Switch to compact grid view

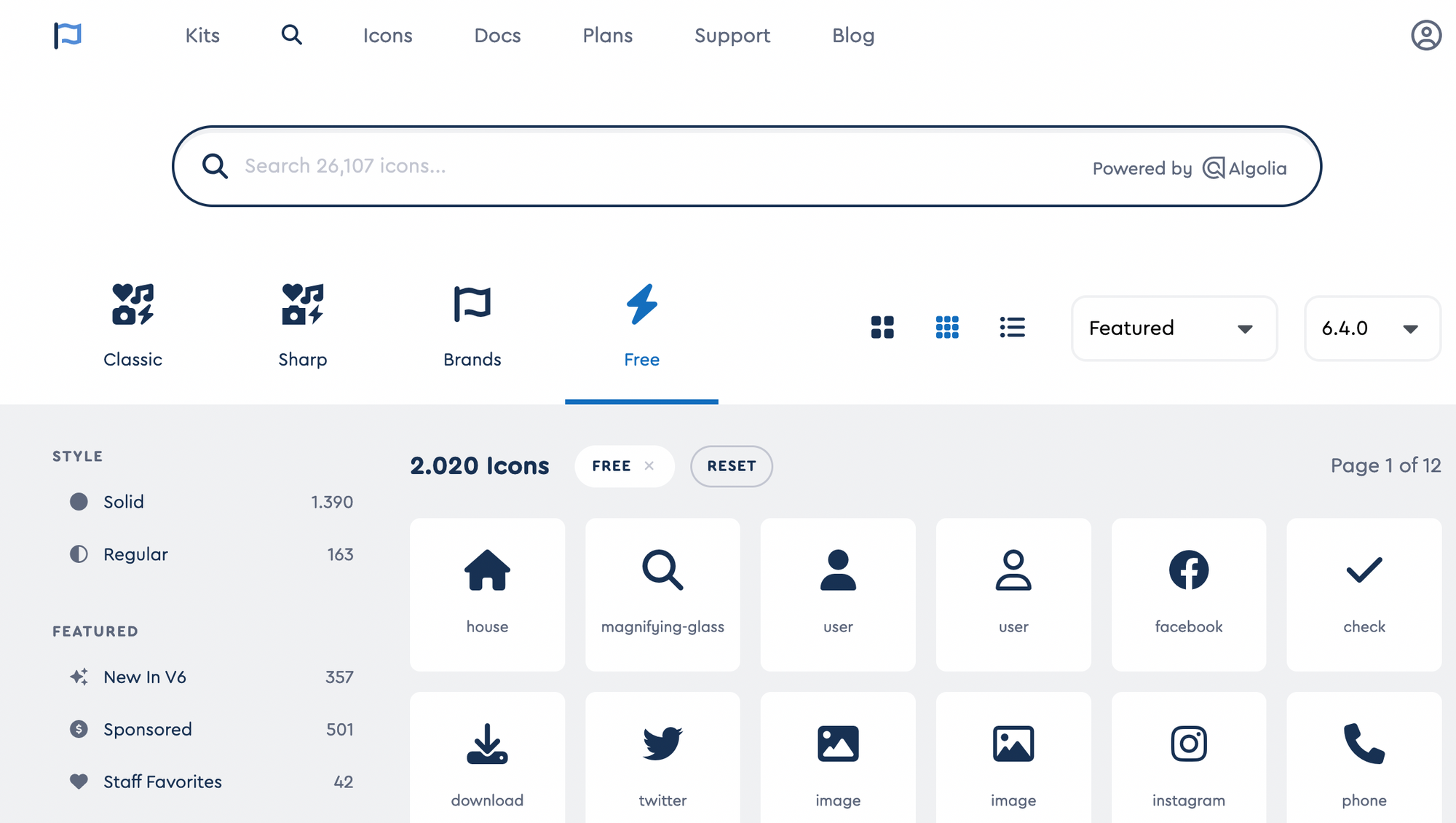[x=947, y=328]
